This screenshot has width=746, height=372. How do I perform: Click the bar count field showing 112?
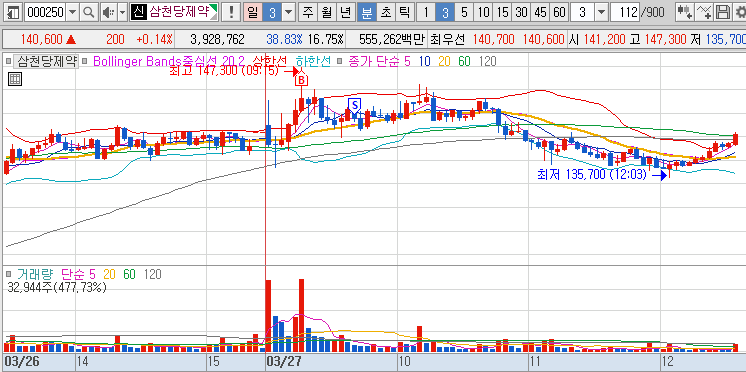pos(625,12)
